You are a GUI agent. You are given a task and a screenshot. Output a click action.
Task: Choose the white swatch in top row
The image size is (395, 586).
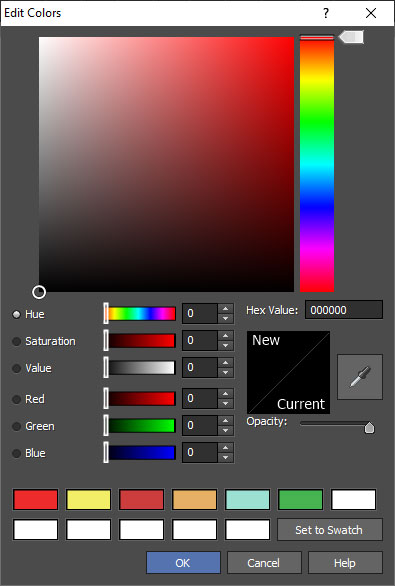tap(354, 500)
